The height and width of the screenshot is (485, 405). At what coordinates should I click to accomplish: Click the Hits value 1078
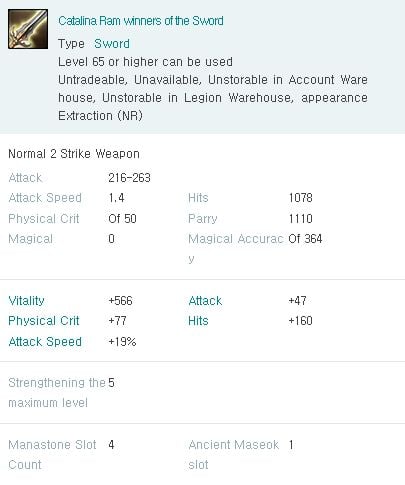(301, 198)
